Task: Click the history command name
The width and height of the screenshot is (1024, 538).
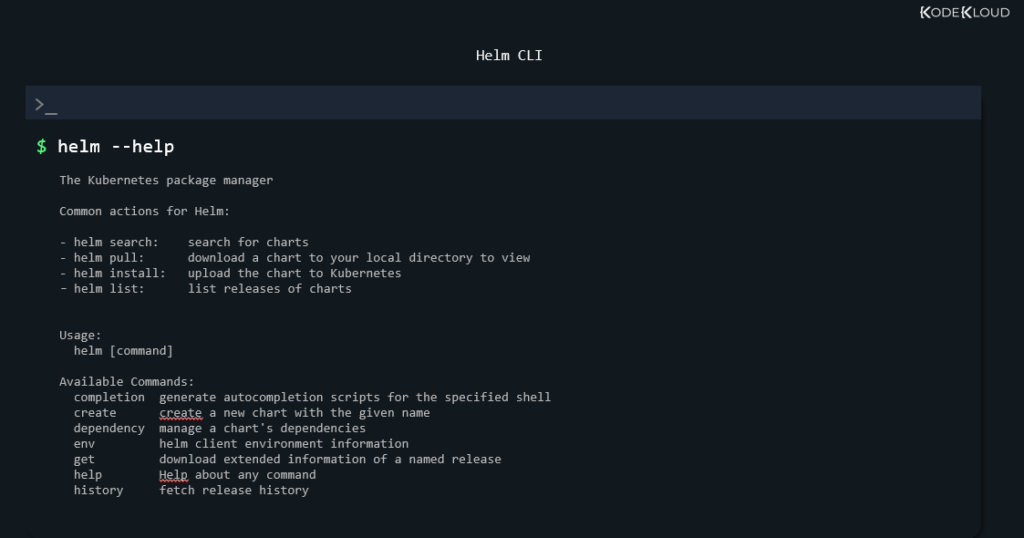Action: (x=98, y=490)
